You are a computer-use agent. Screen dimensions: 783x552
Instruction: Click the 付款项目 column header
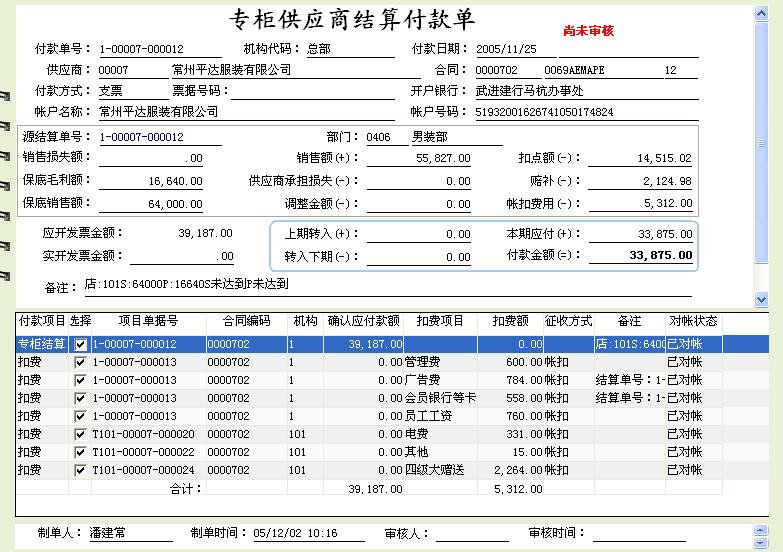click(42, 321)
